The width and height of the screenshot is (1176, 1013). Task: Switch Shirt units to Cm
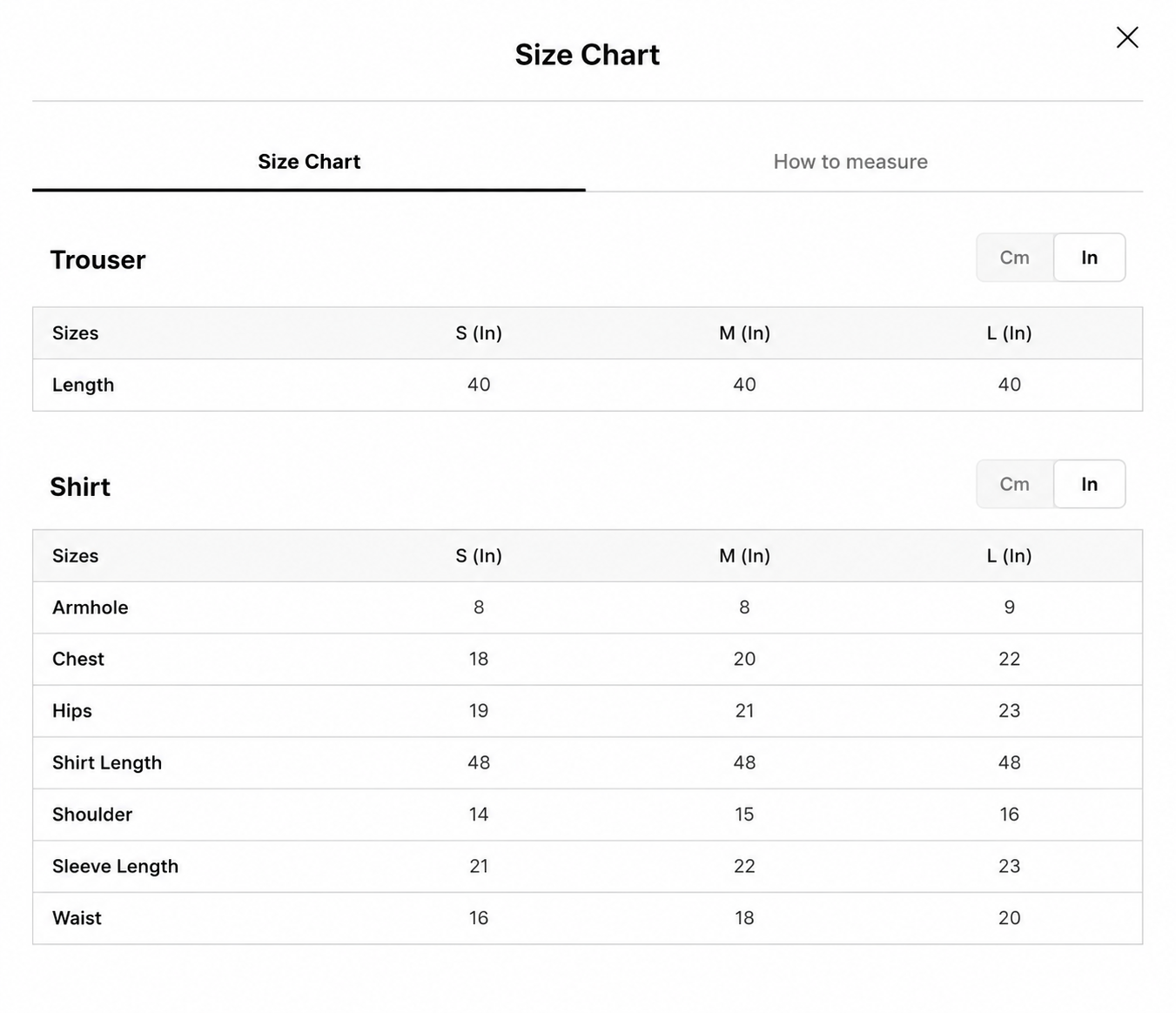tap(1014, 484)
